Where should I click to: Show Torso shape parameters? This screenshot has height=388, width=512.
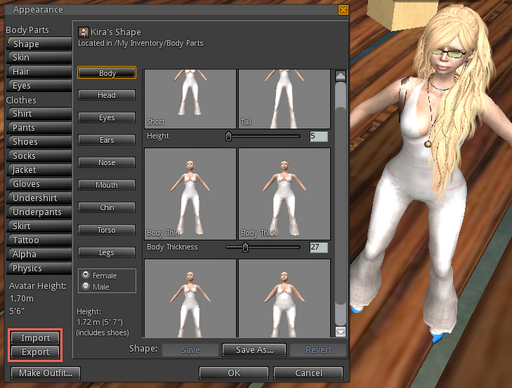(107, 230)
